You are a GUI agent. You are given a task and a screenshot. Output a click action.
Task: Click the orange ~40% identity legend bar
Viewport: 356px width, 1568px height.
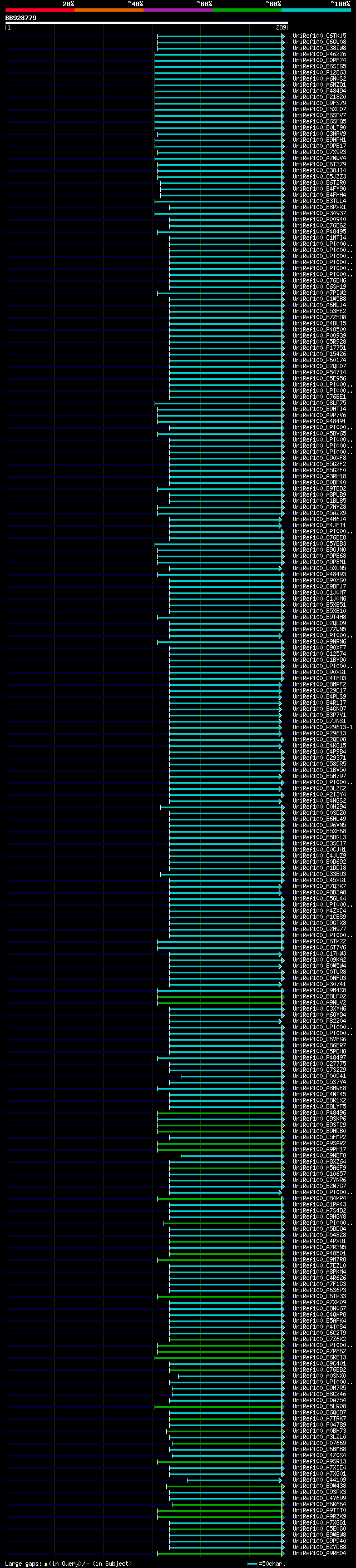click(x=109, y=10)
